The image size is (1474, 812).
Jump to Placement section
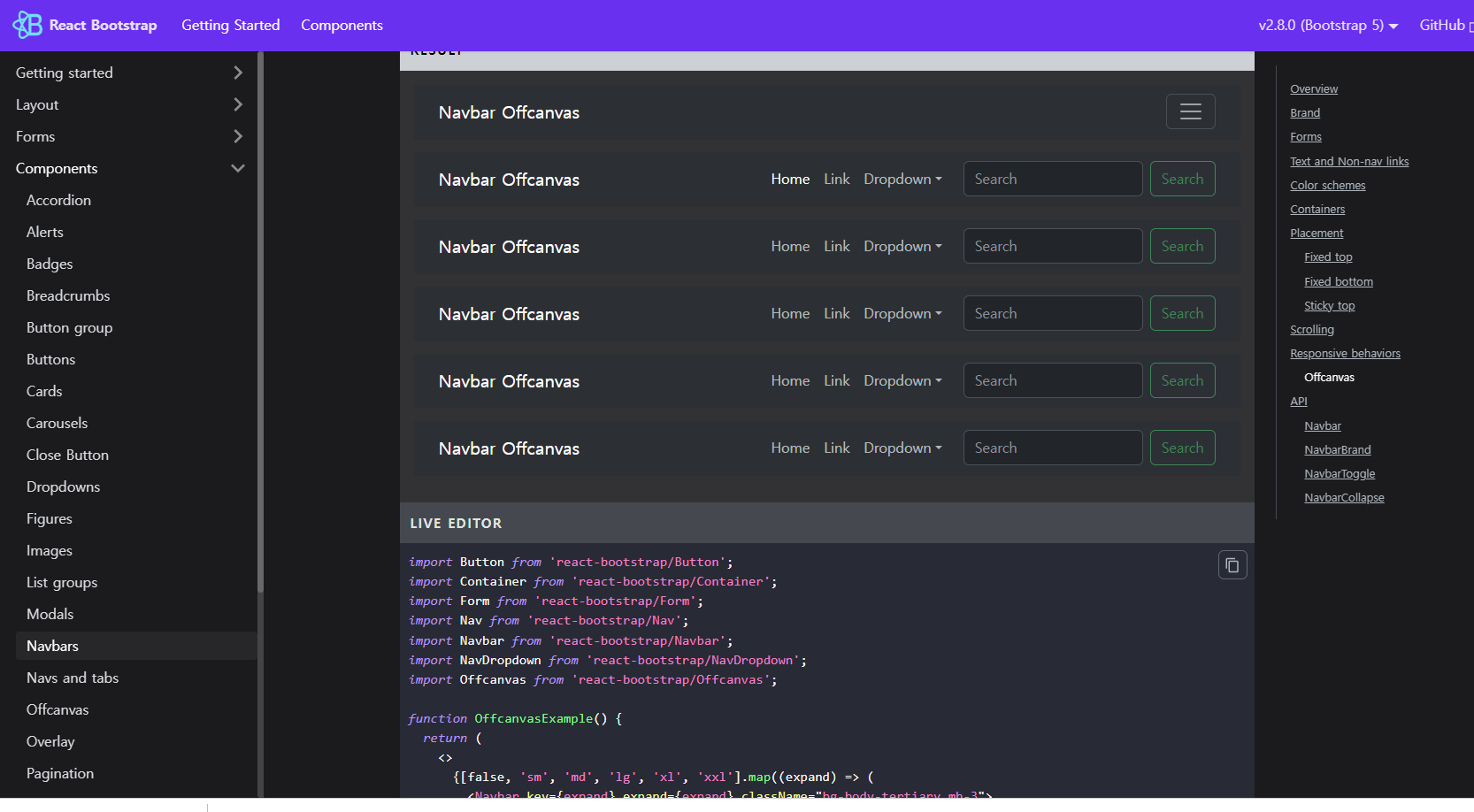tap(1317, 233)
